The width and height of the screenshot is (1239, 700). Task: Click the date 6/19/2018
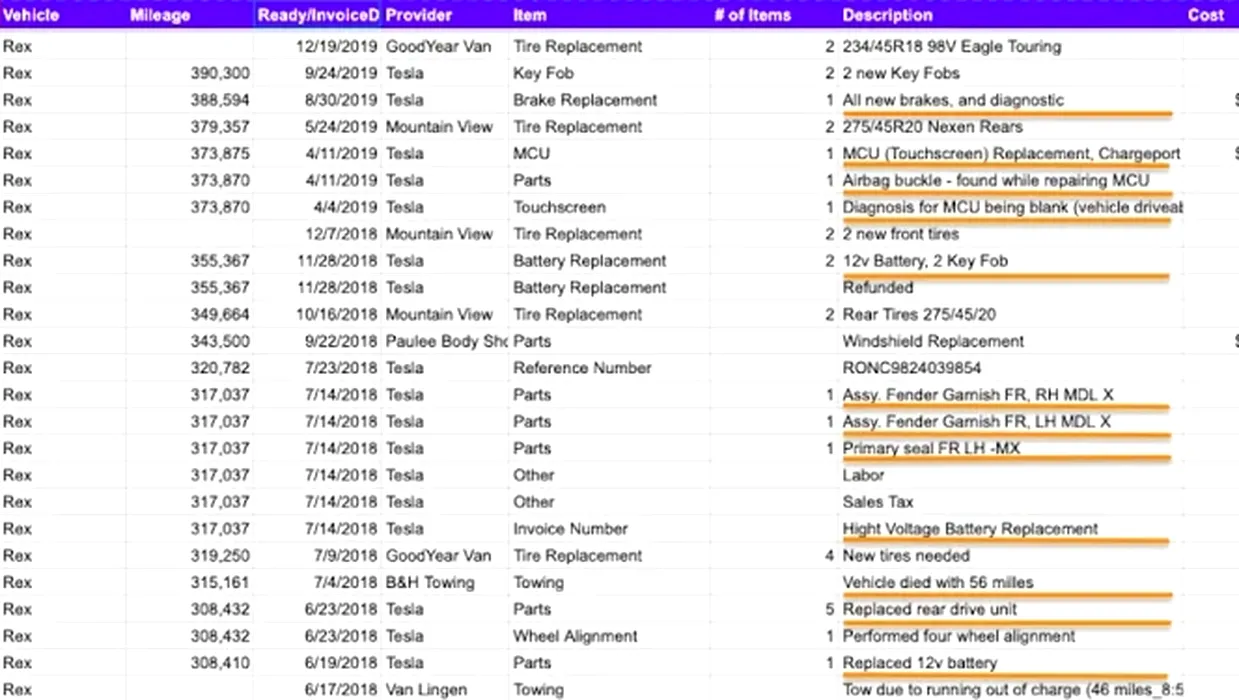click(x=341, y=662)
